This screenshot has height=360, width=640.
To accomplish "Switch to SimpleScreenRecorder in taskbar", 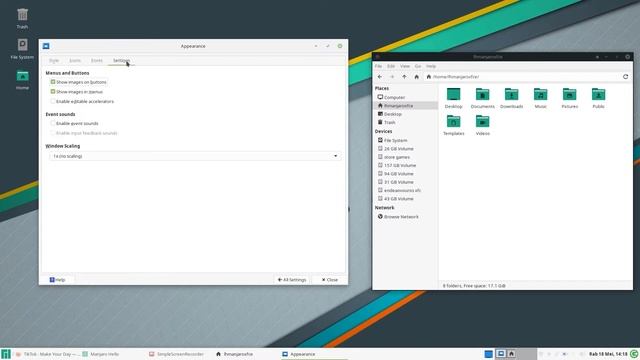I will coord(176,354).
